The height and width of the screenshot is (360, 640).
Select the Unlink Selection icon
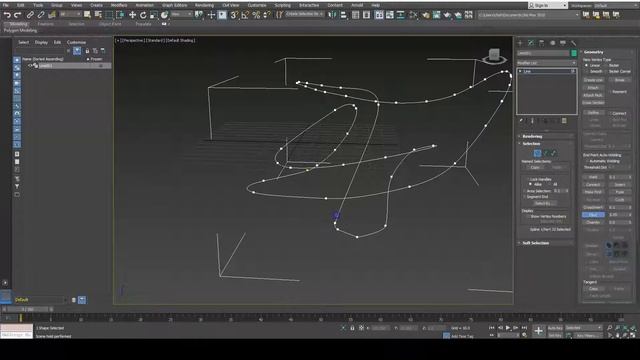point(41,15)
